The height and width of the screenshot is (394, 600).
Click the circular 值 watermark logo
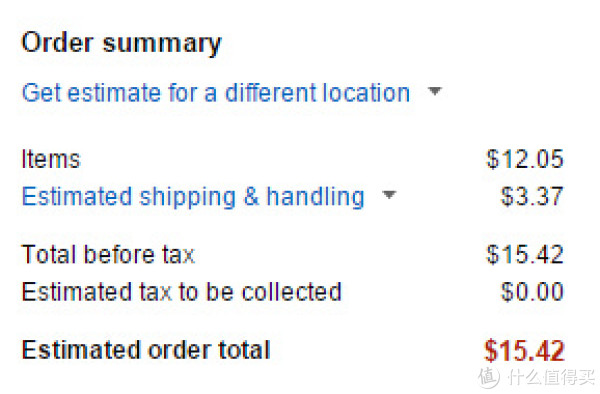coord(489,377)
